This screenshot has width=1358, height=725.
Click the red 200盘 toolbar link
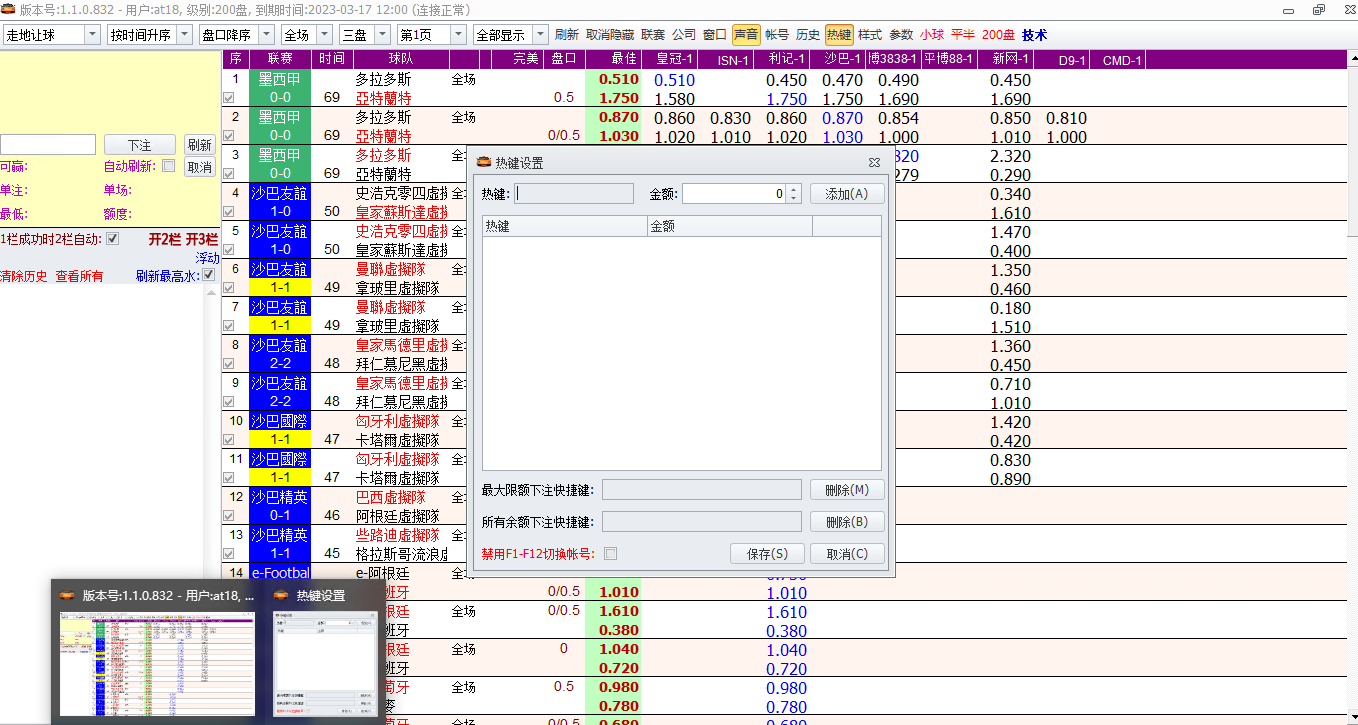pos(998,34)
